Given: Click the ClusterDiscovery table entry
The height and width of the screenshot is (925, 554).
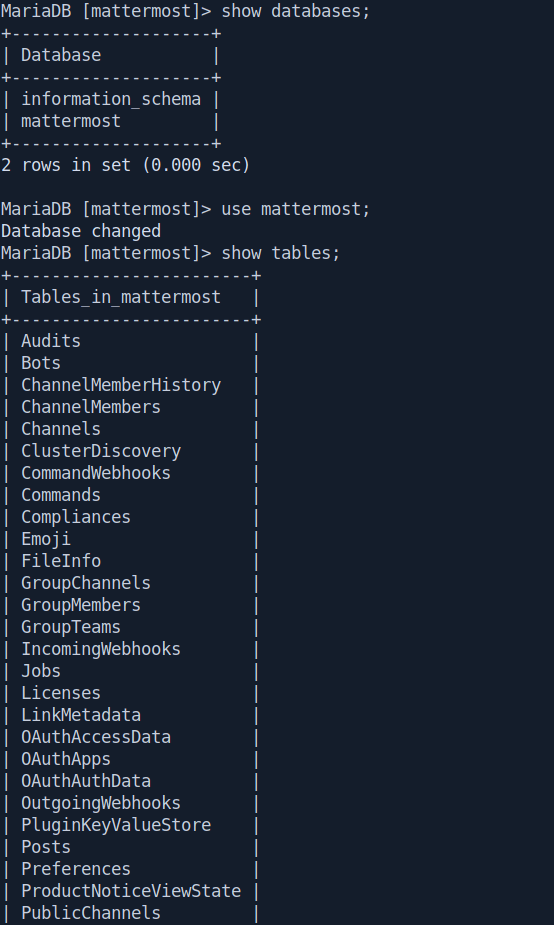Looking at the screenshot, I should coord(101,451).
